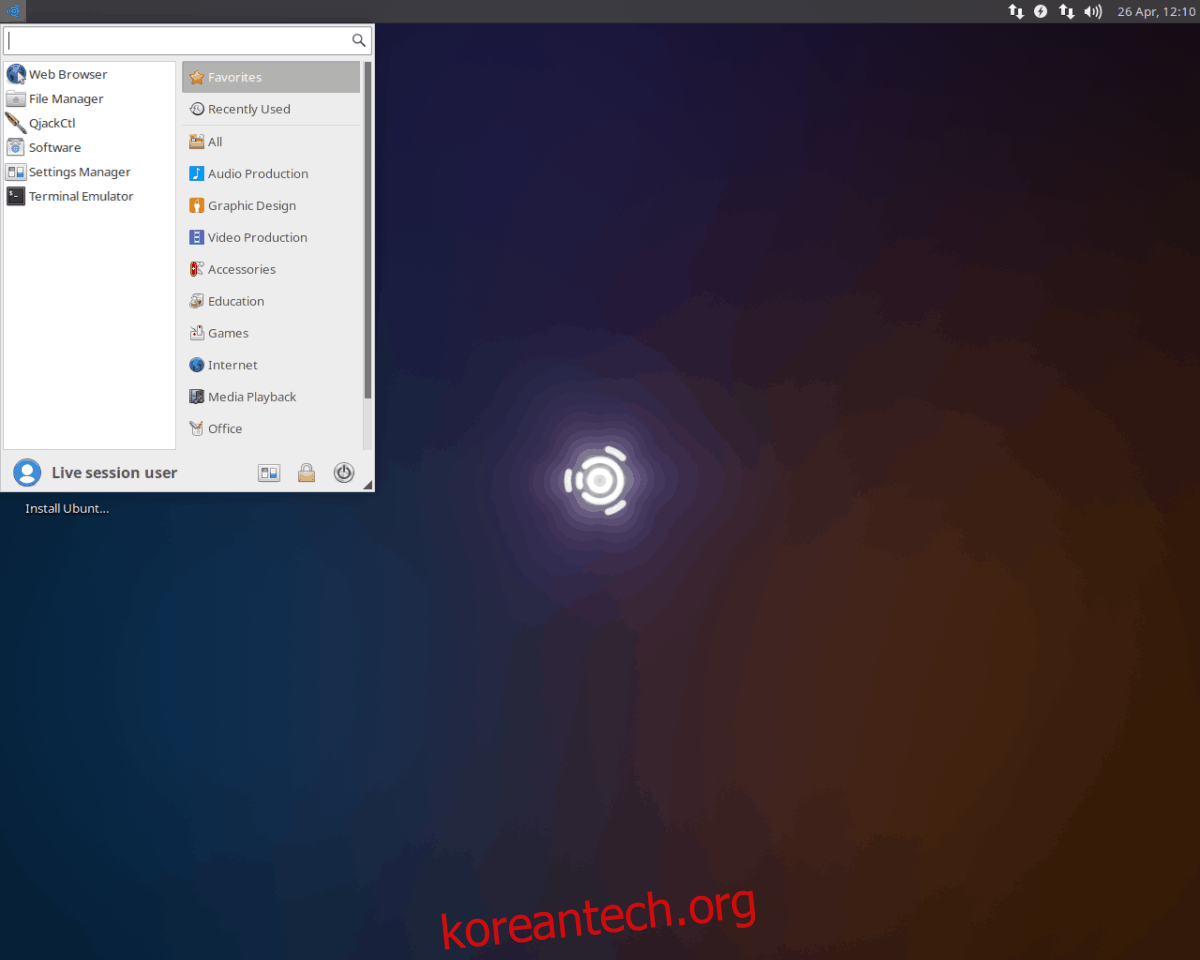Click the clock showing 26 Apr, 12:10
Viewport: 1200px width, 960px height.
pyautogui.click(x=1155, y=12)
